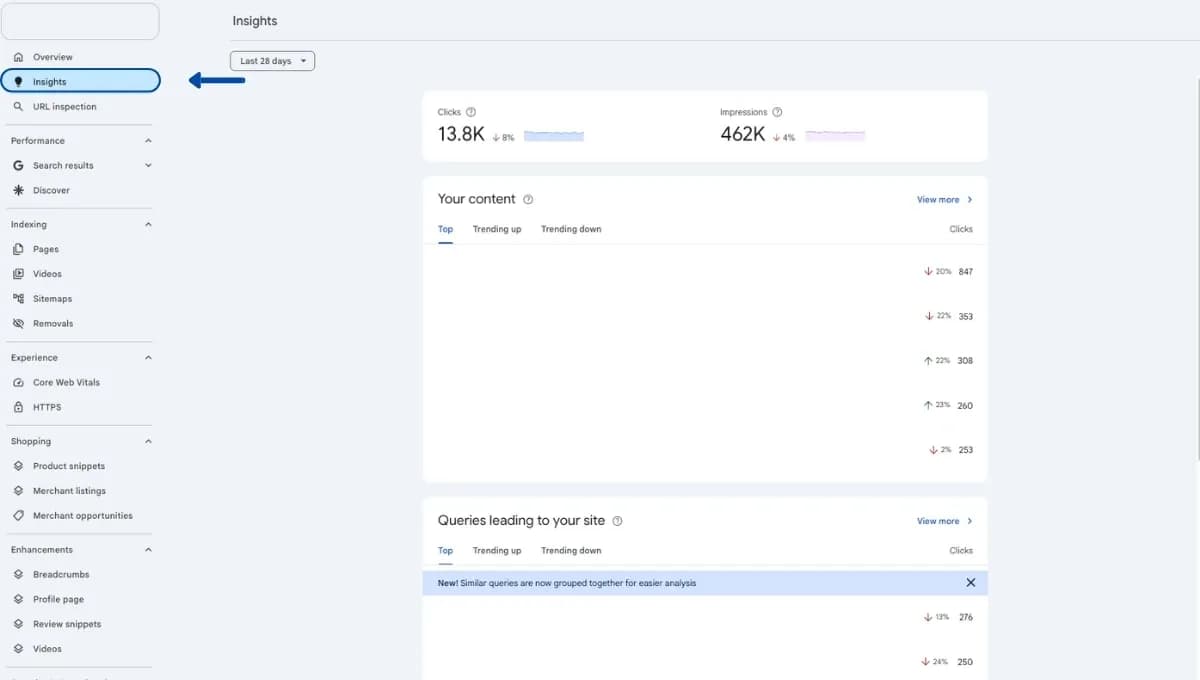Image resolution: width=1200 pixels, height=680 pixels.
Task: Click the Sitemaps icon
Action: coord(18,299)
